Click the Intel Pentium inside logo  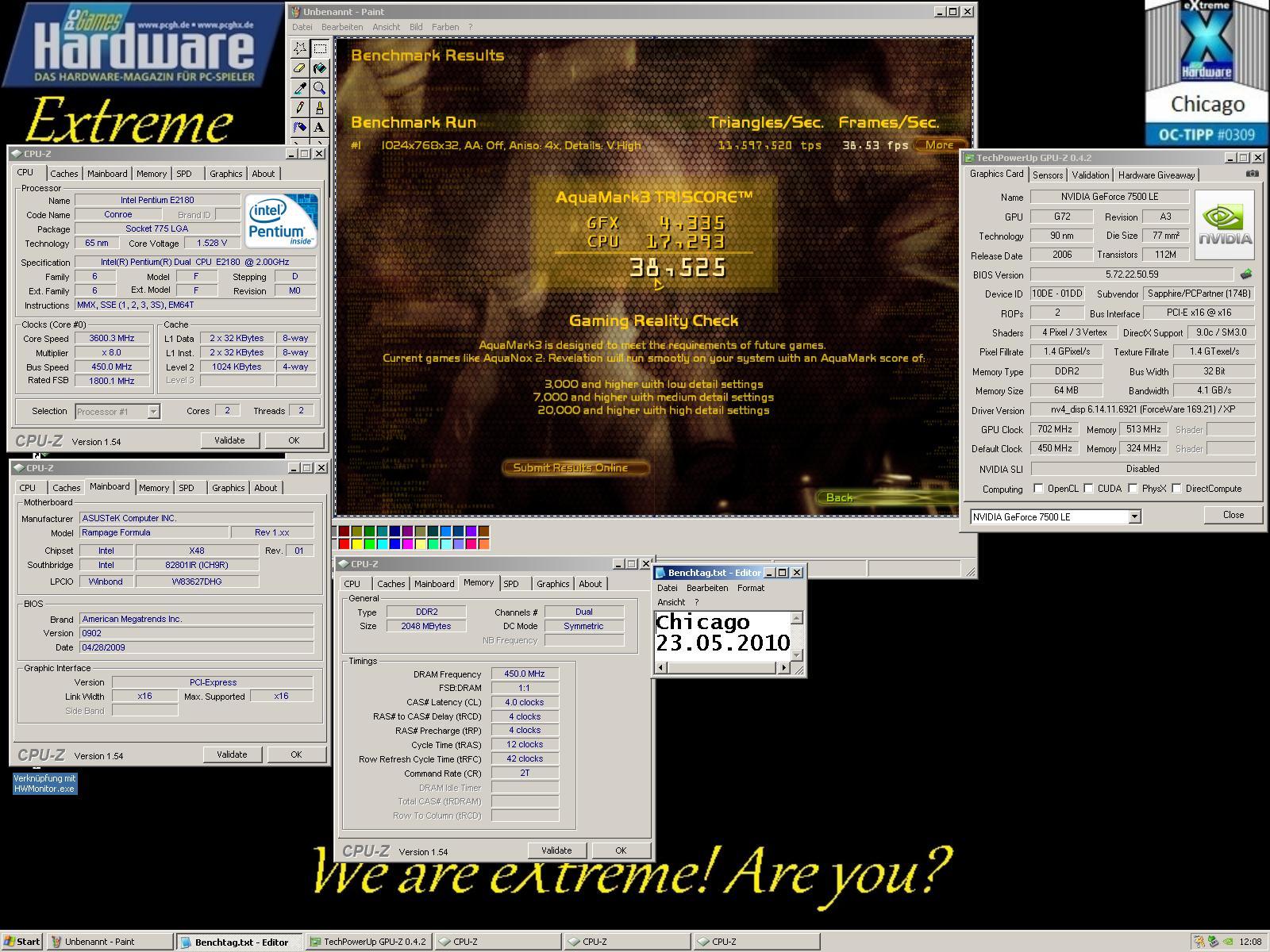[281, 220]
